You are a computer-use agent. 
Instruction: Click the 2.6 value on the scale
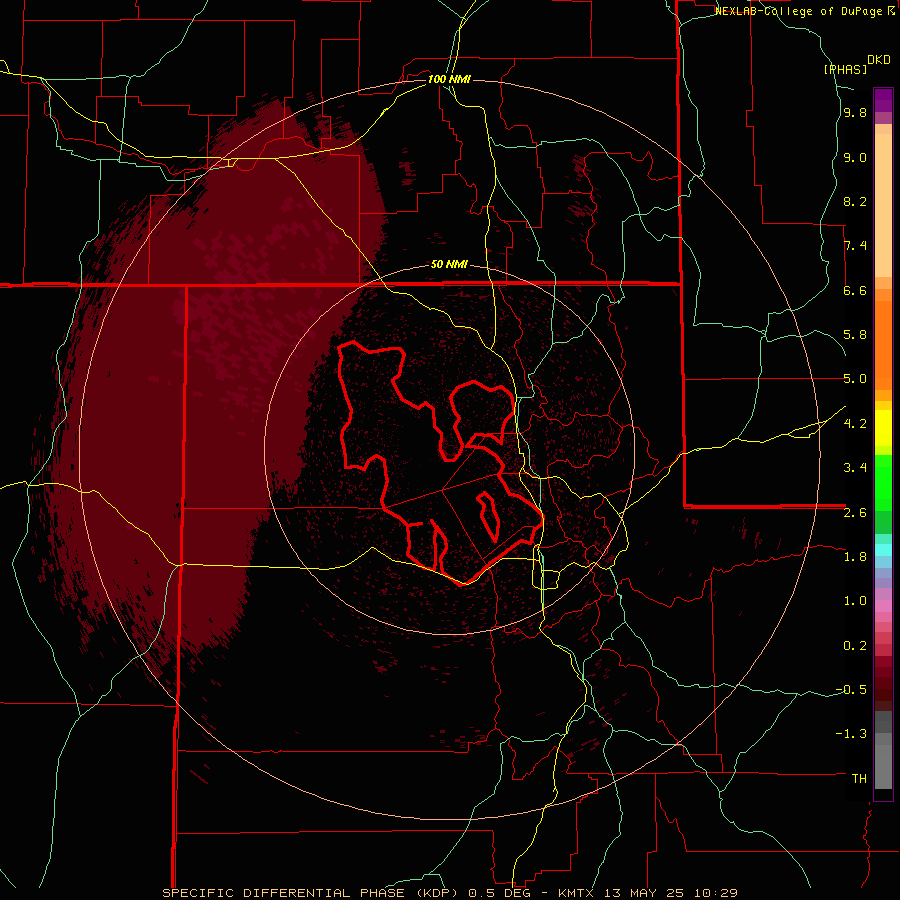pos(855,513)
